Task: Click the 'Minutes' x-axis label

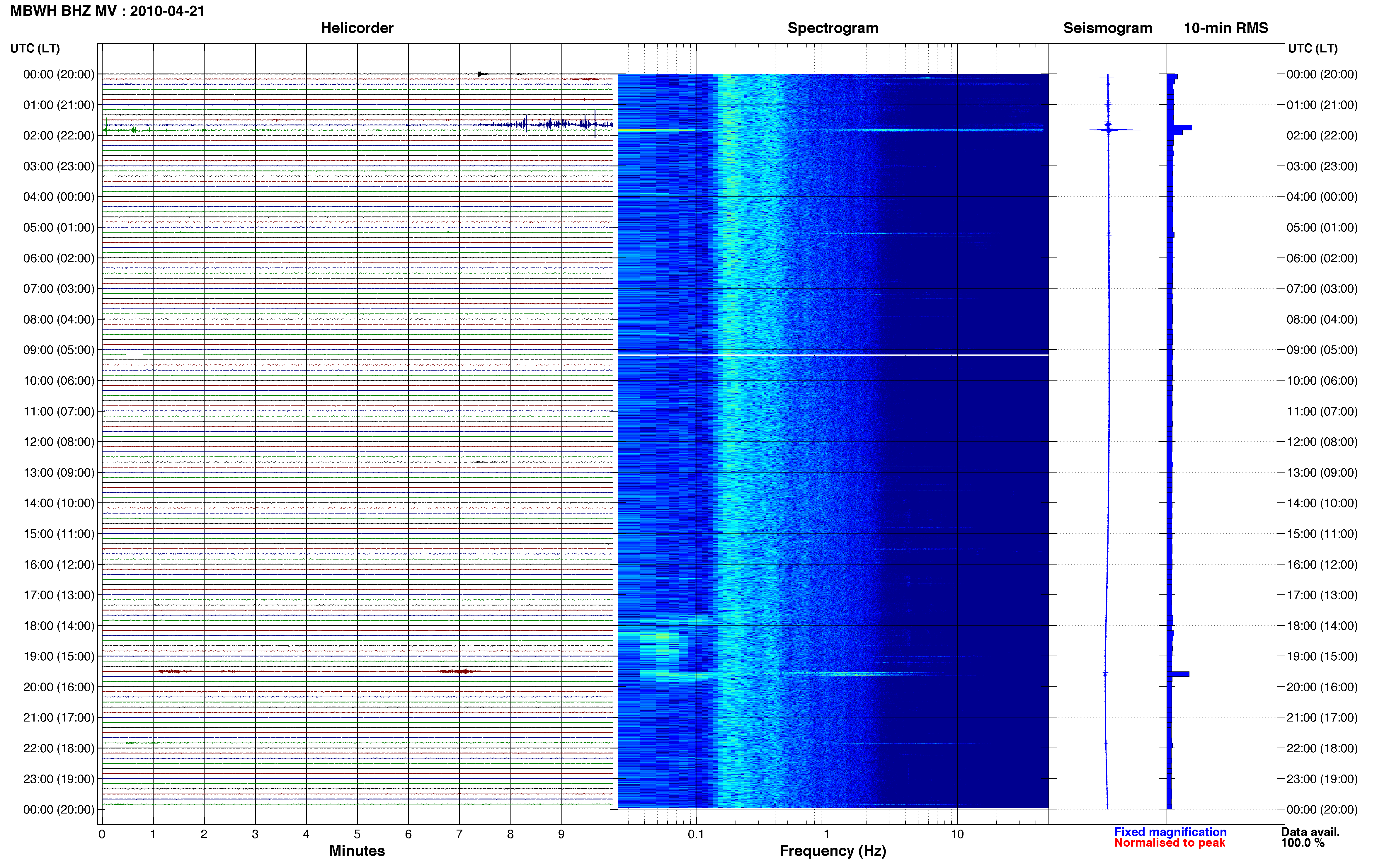Action: [357, 851]
